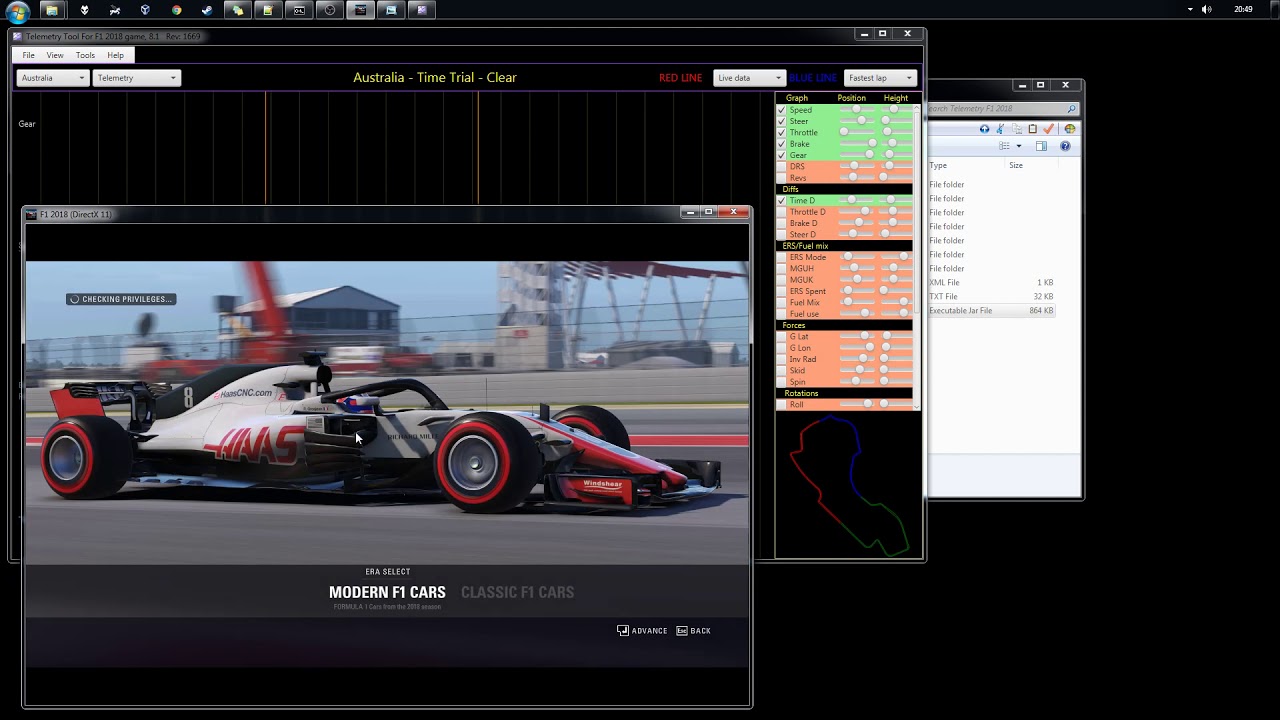Select MODERN F1 CARS era
The width and height of the screenshot is (1280, 720).
click(x=387, y=592)
